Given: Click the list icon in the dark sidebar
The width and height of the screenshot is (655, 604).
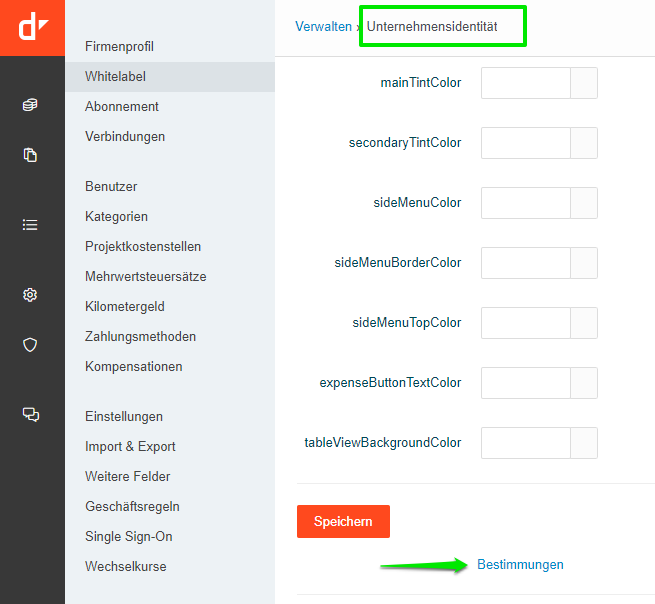Looking at the screenshot, I should pyautogui.click(x=30, y=225).
